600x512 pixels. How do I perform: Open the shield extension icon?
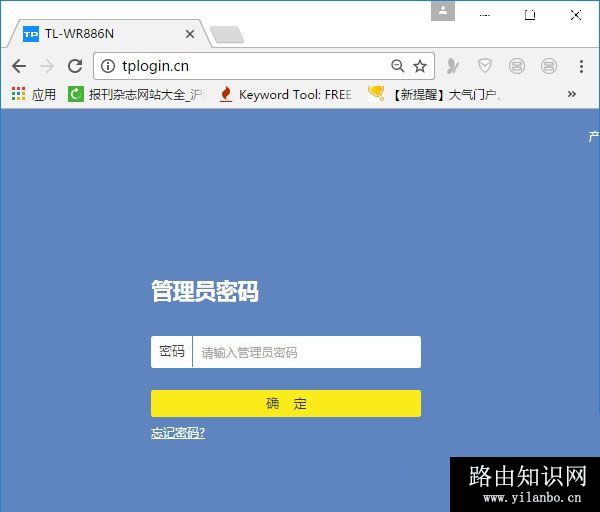[x=485, y=66]
